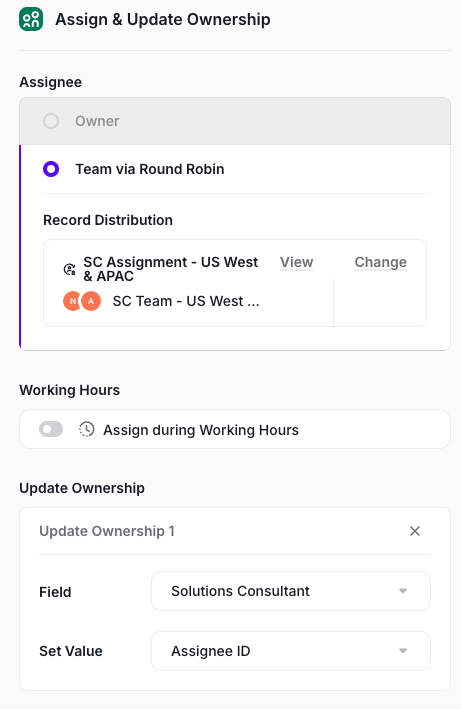Click the SC Assignment - US West & APAC title

[171, 269]
